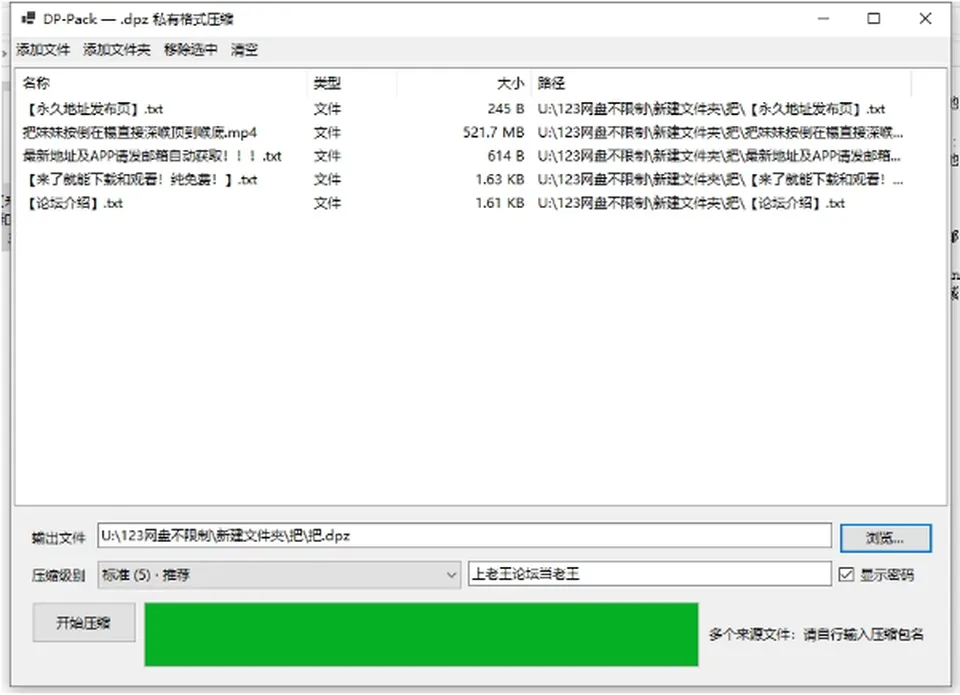Select the 最新地址及APP请发邮箱自动获取 txt file name

152,156
